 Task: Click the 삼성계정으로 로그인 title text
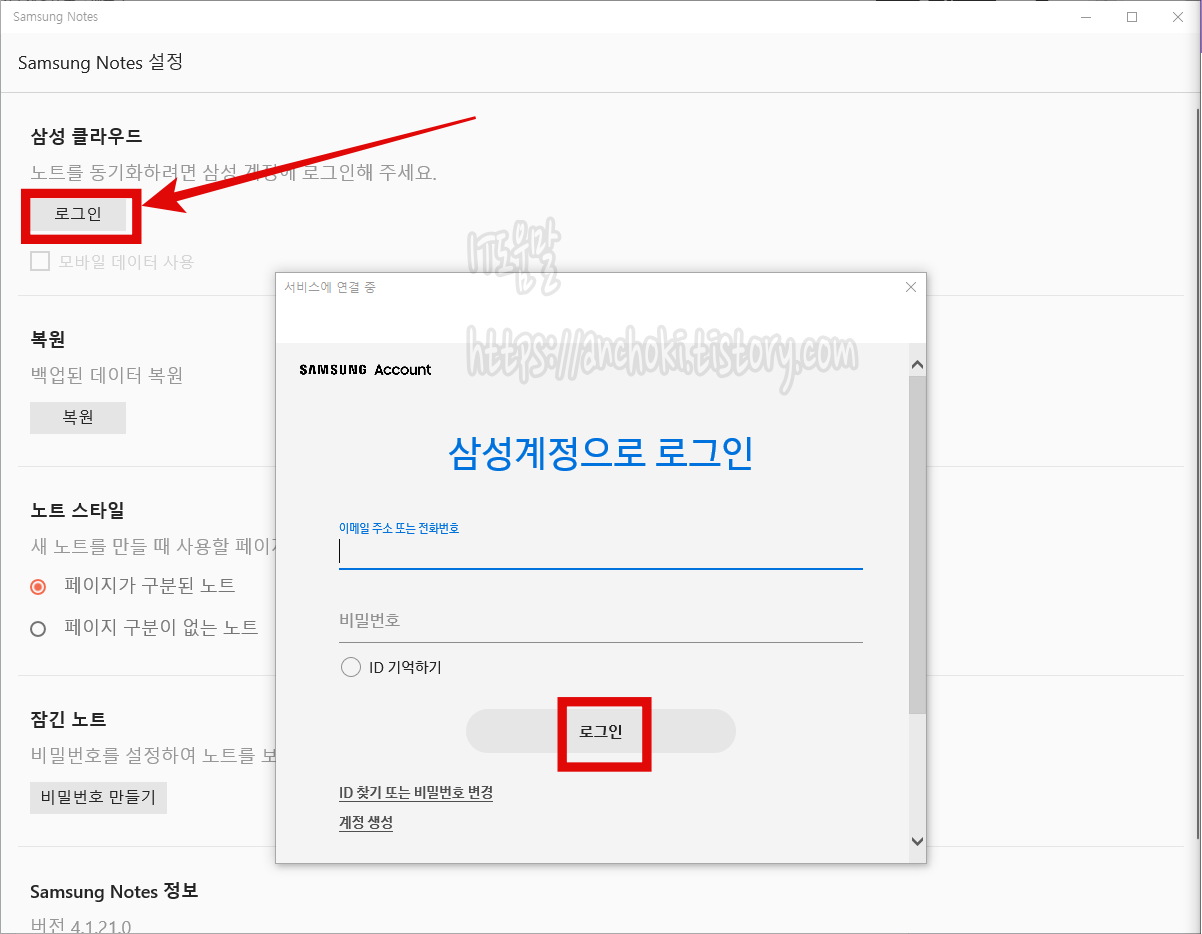[600, 453]
